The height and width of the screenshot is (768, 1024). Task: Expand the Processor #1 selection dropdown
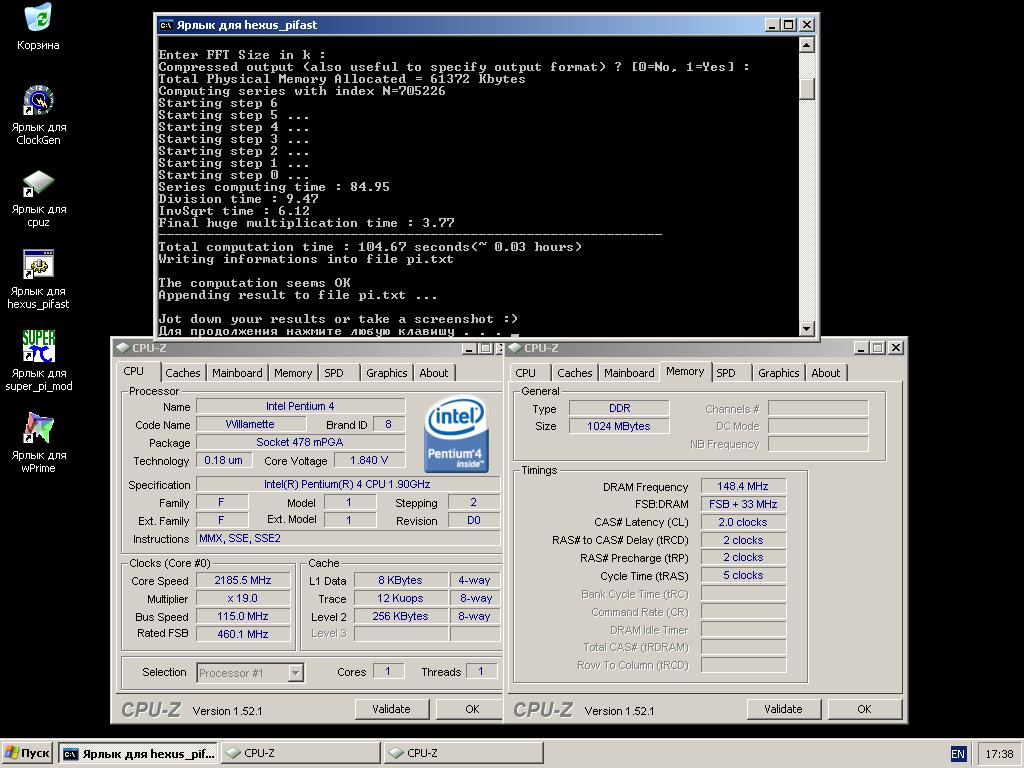click(295, 673)
